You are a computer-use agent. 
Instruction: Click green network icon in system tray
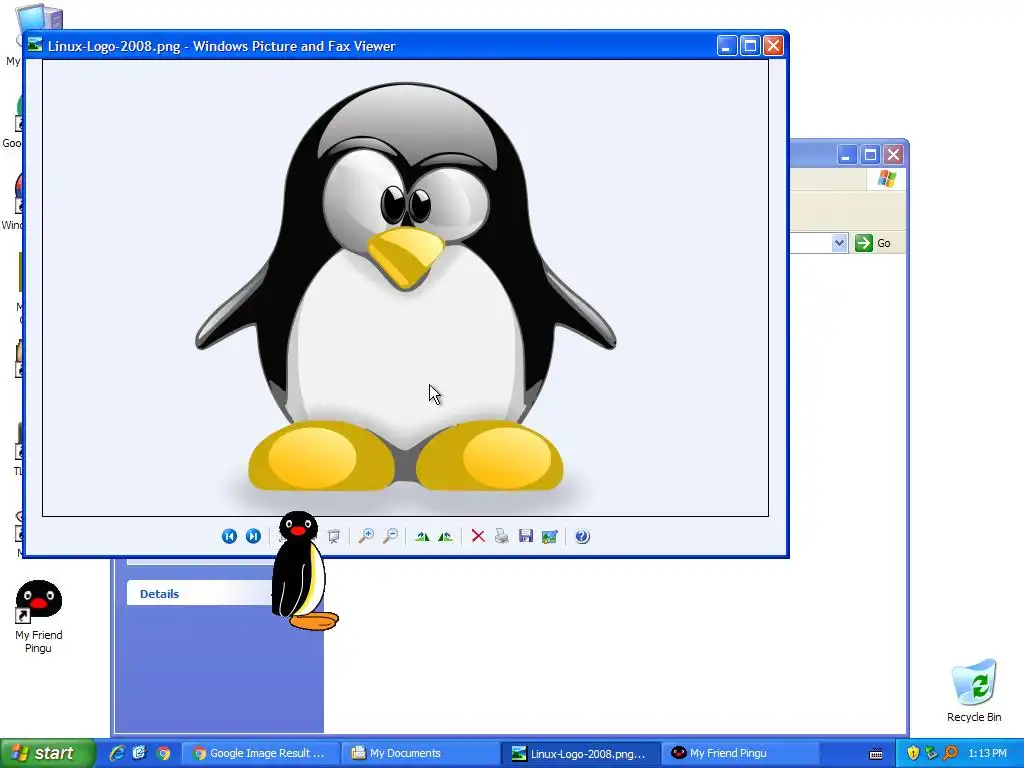coord(932,753)
